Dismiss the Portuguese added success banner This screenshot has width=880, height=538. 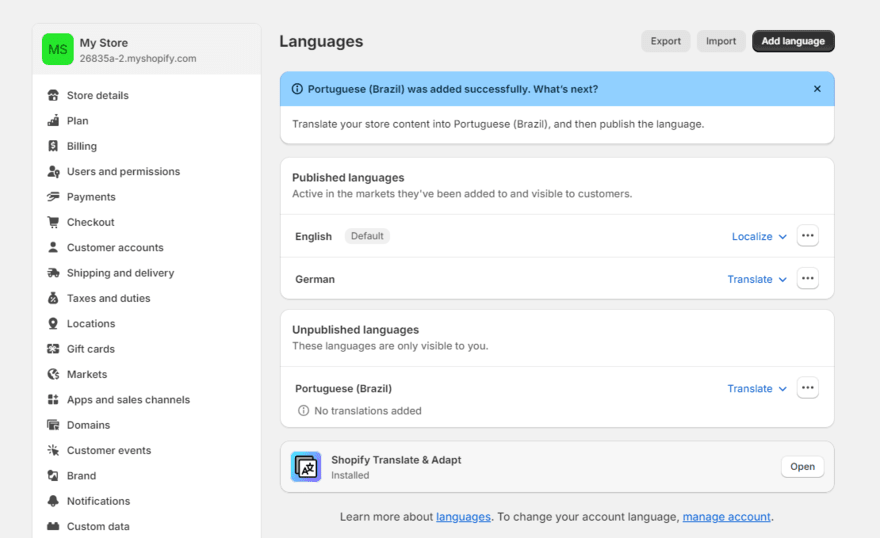(817, 89)
